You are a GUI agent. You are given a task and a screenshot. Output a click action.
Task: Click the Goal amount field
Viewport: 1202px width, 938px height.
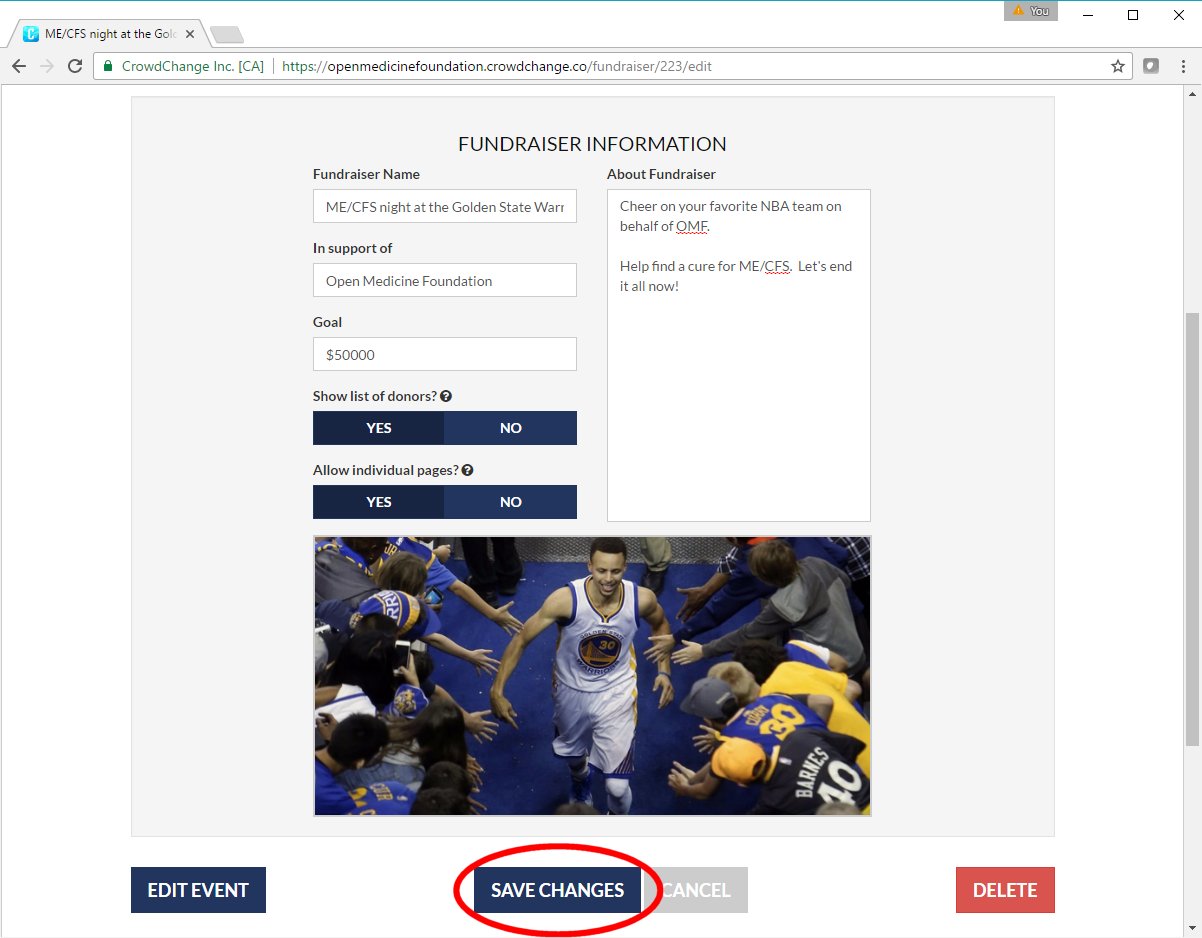(445, 354)
